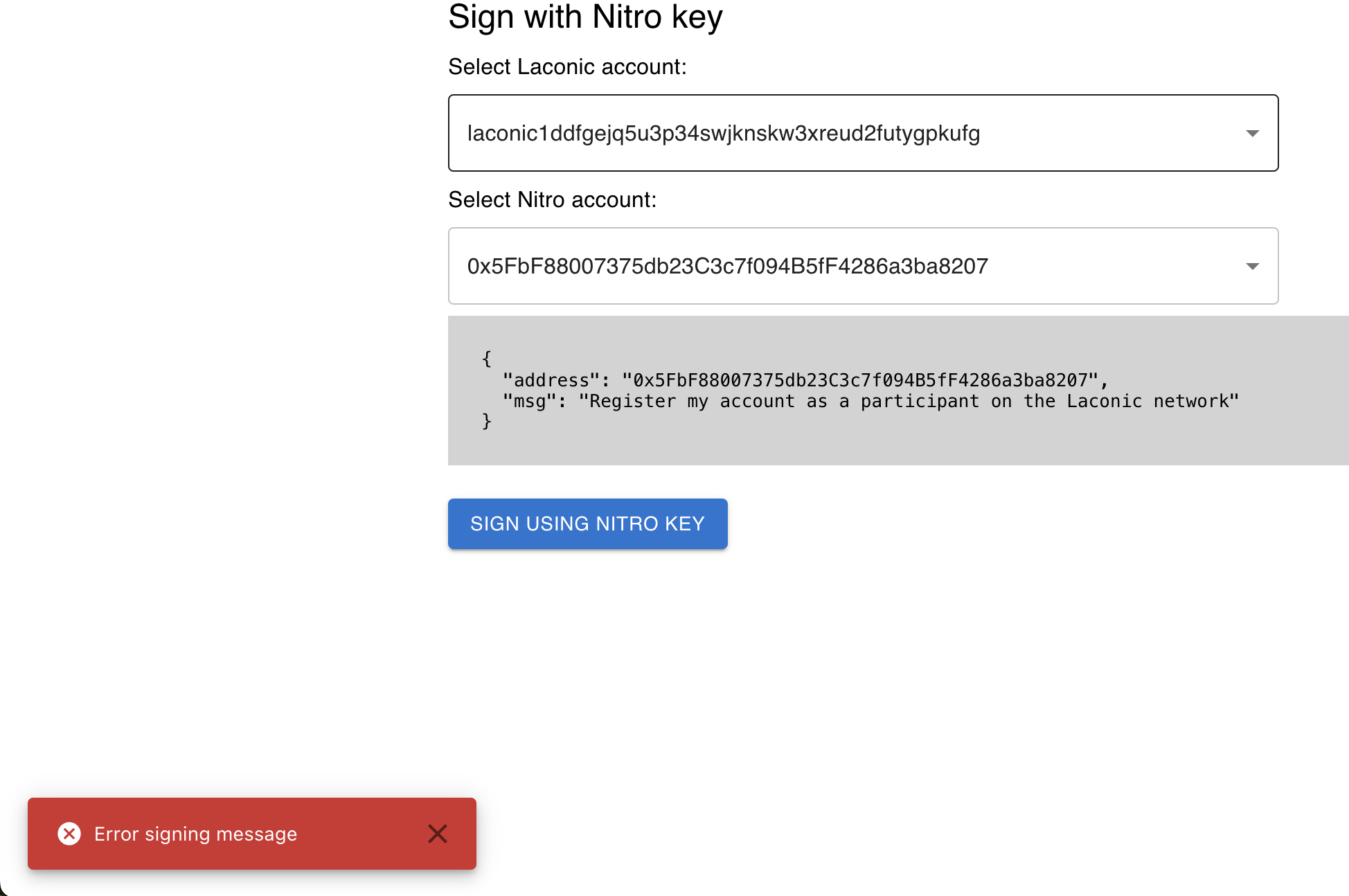Click the "Select Laconic account:" label
1349x896 pixels.
[x=567, y=66]
